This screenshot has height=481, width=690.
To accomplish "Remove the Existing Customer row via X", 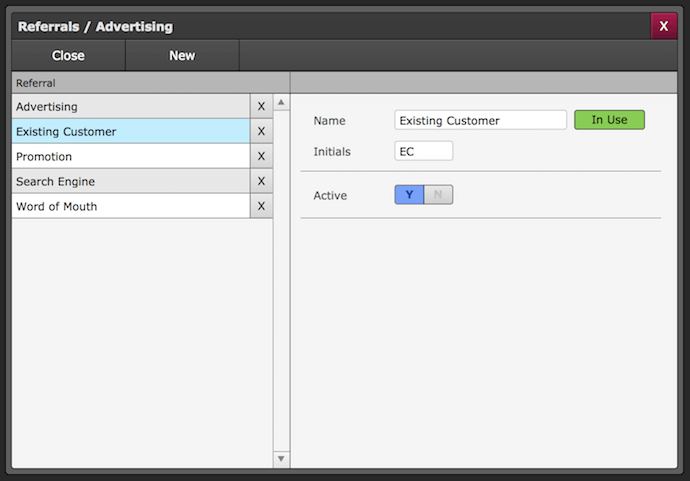I will (261, 131).
